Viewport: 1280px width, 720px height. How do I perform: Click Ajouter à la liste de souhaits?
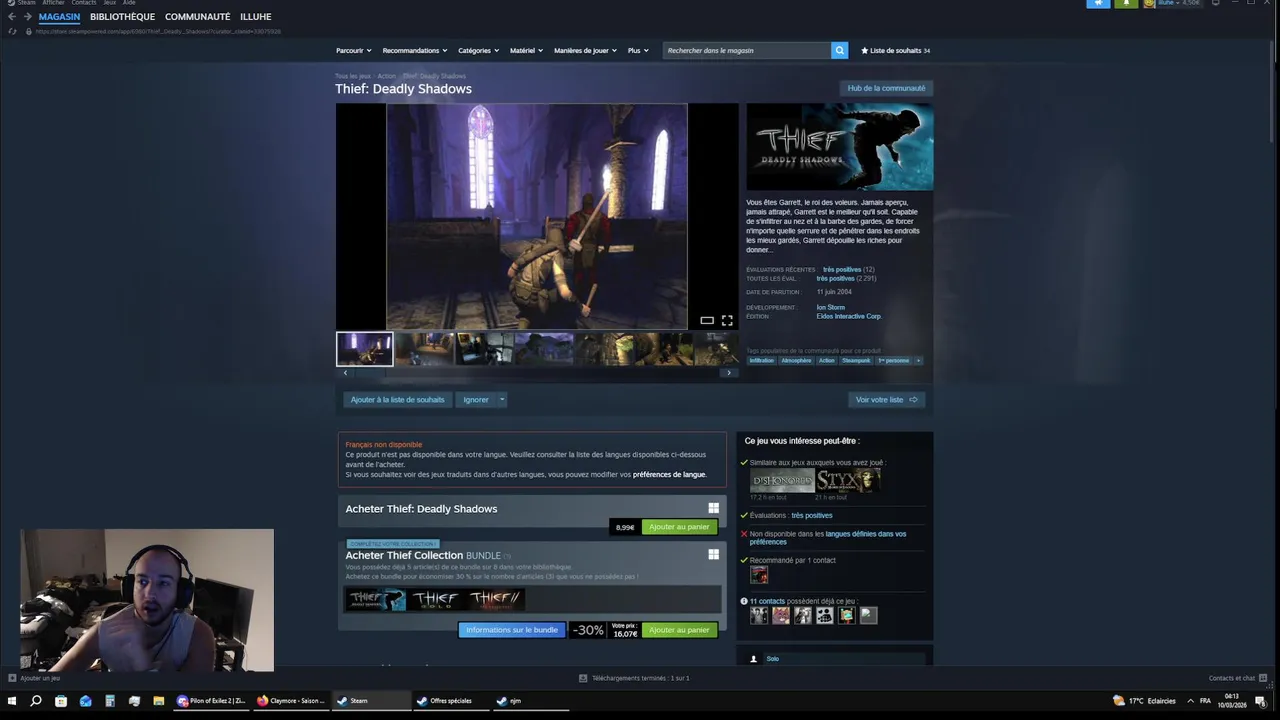pyautogui.click(x=397, y=399)
